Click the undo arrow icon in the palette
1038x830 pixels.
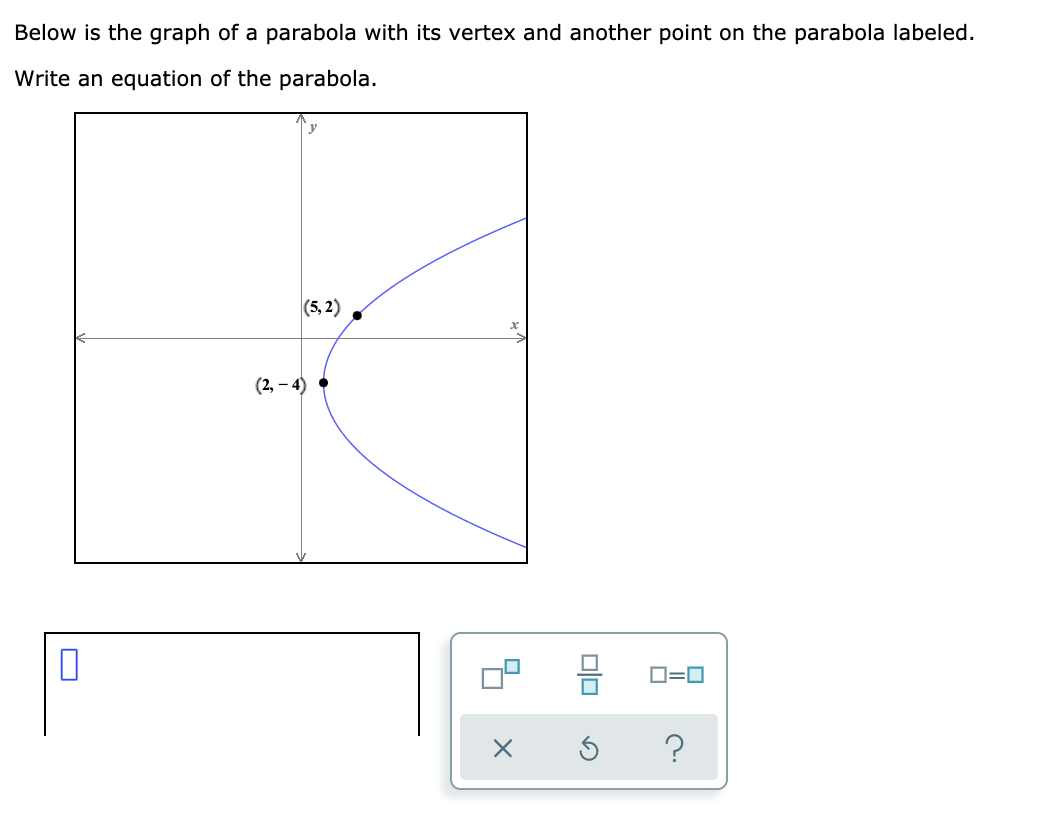[x=590, y=748]
